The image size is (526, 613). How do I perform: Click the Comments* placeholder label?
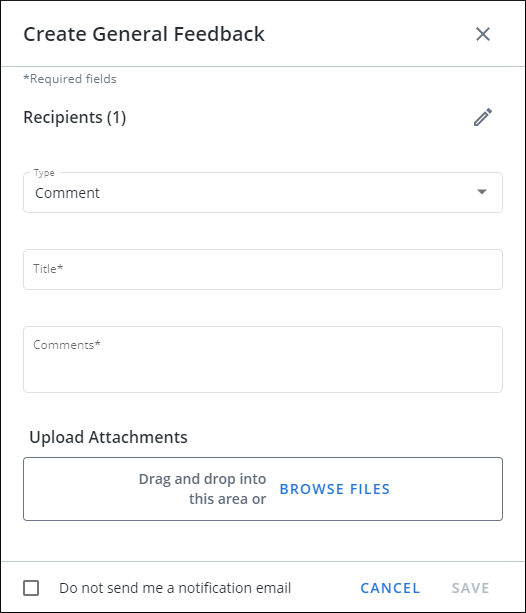67,345
